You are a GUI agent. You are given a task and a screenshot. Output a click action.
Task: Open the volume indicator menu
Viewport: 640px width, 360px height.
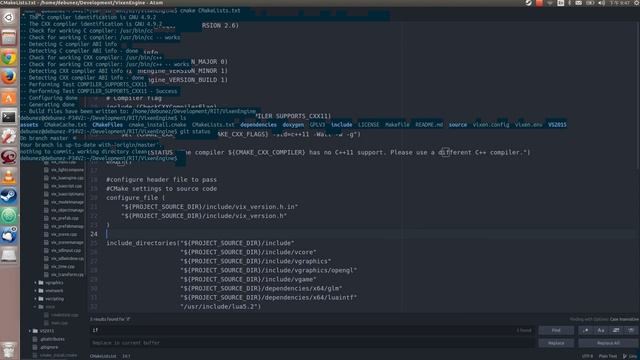click(602, 3)
